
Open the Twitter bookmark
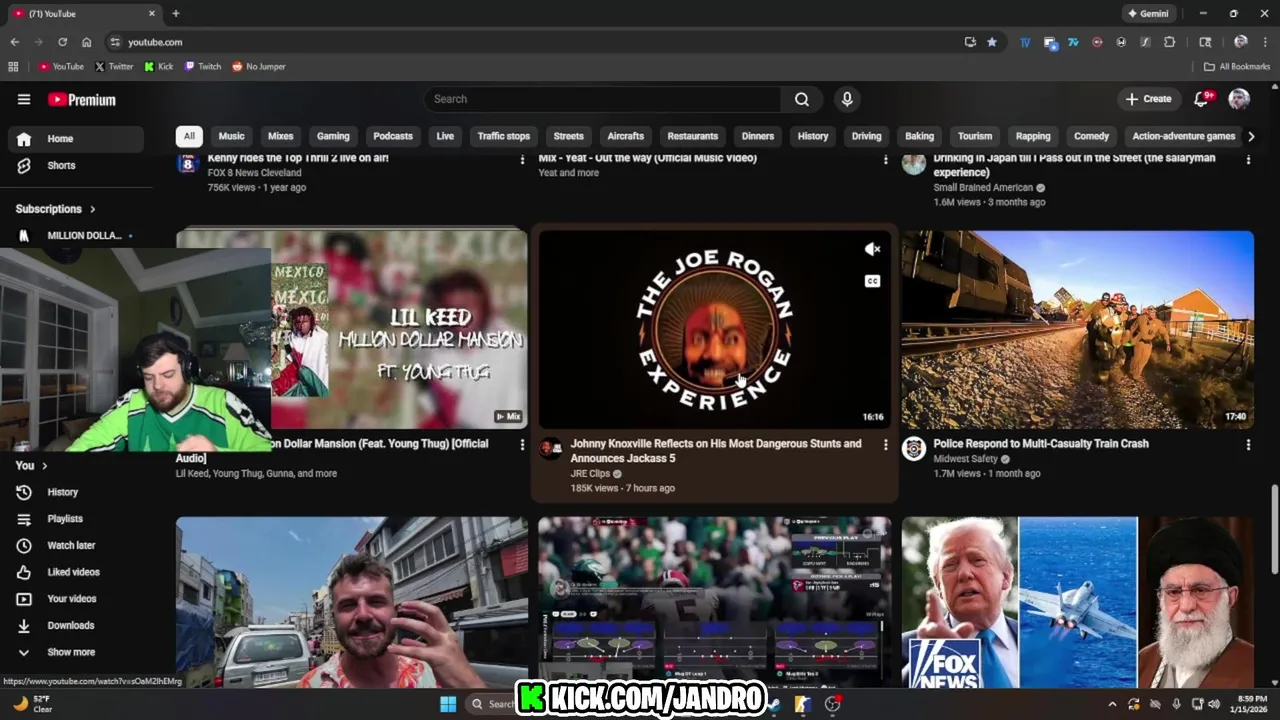(114, 66)
